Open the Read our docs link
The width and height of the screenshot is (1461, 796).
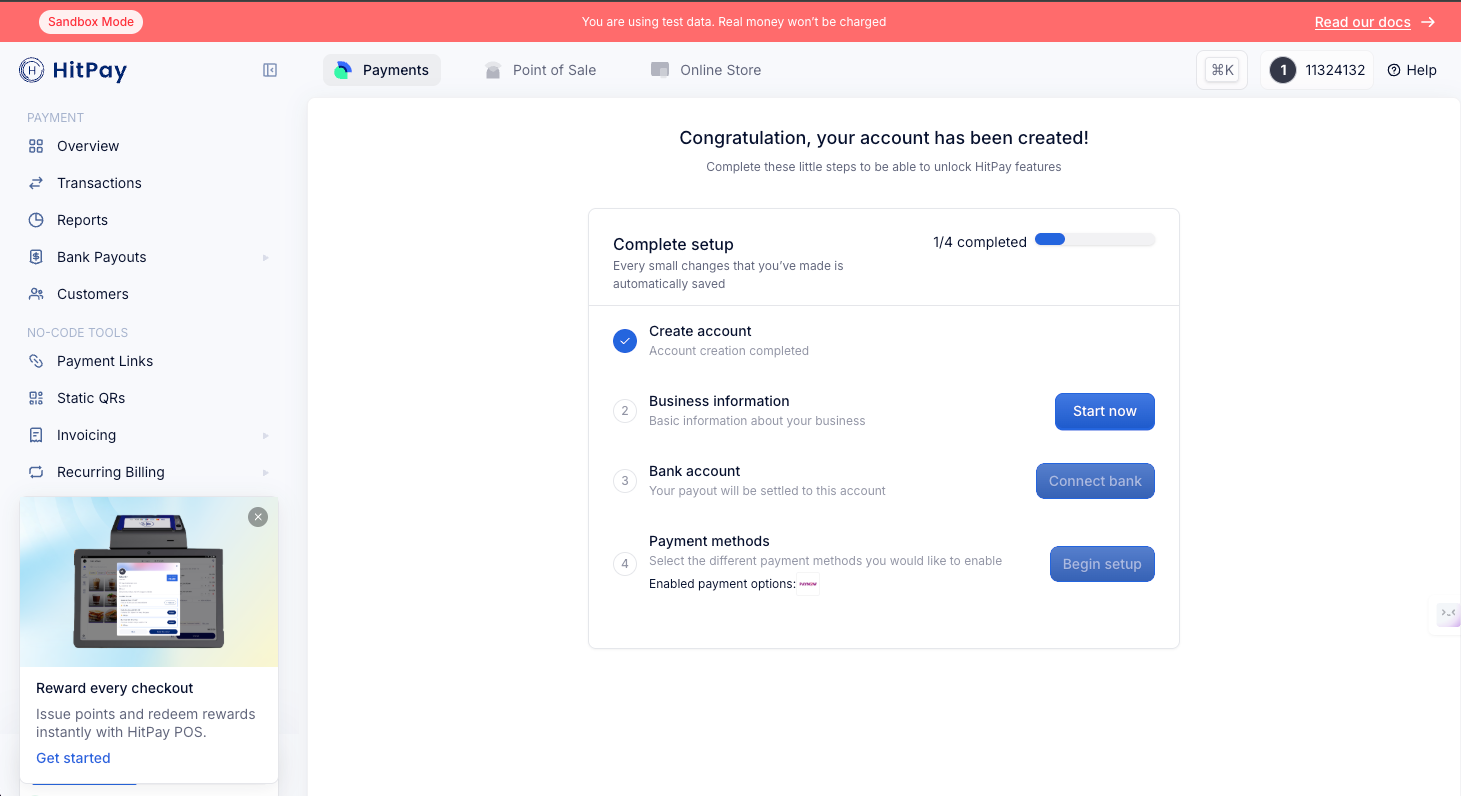click(x=1362, y=22)
